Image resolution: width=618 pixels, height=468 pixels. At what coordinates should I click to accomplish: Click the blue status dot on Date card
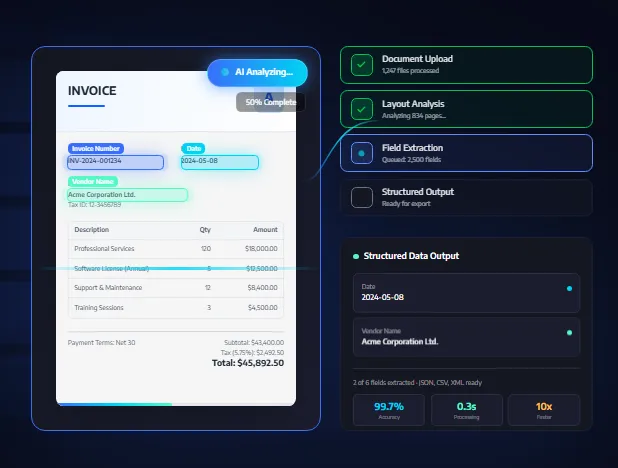(569, 289)
